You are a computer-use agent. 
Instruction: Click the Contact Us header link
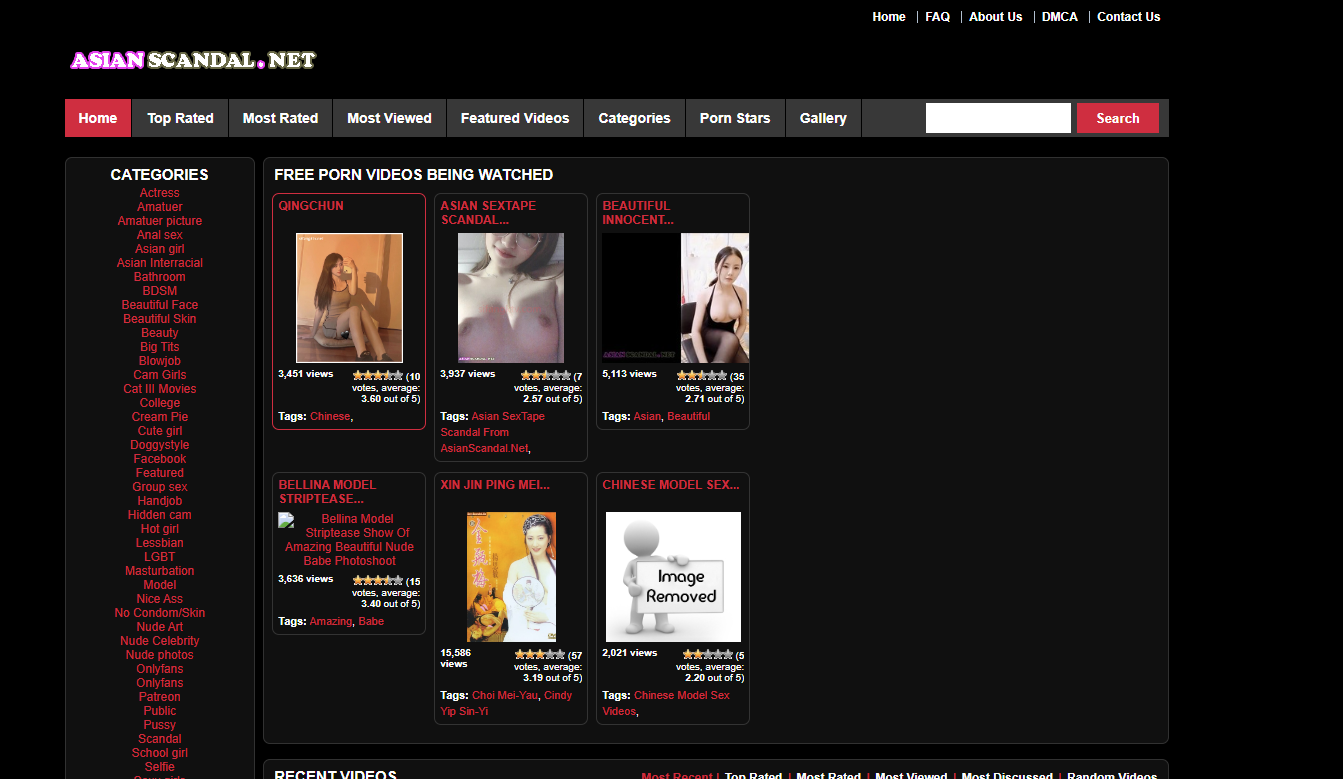click(1128, 17)
